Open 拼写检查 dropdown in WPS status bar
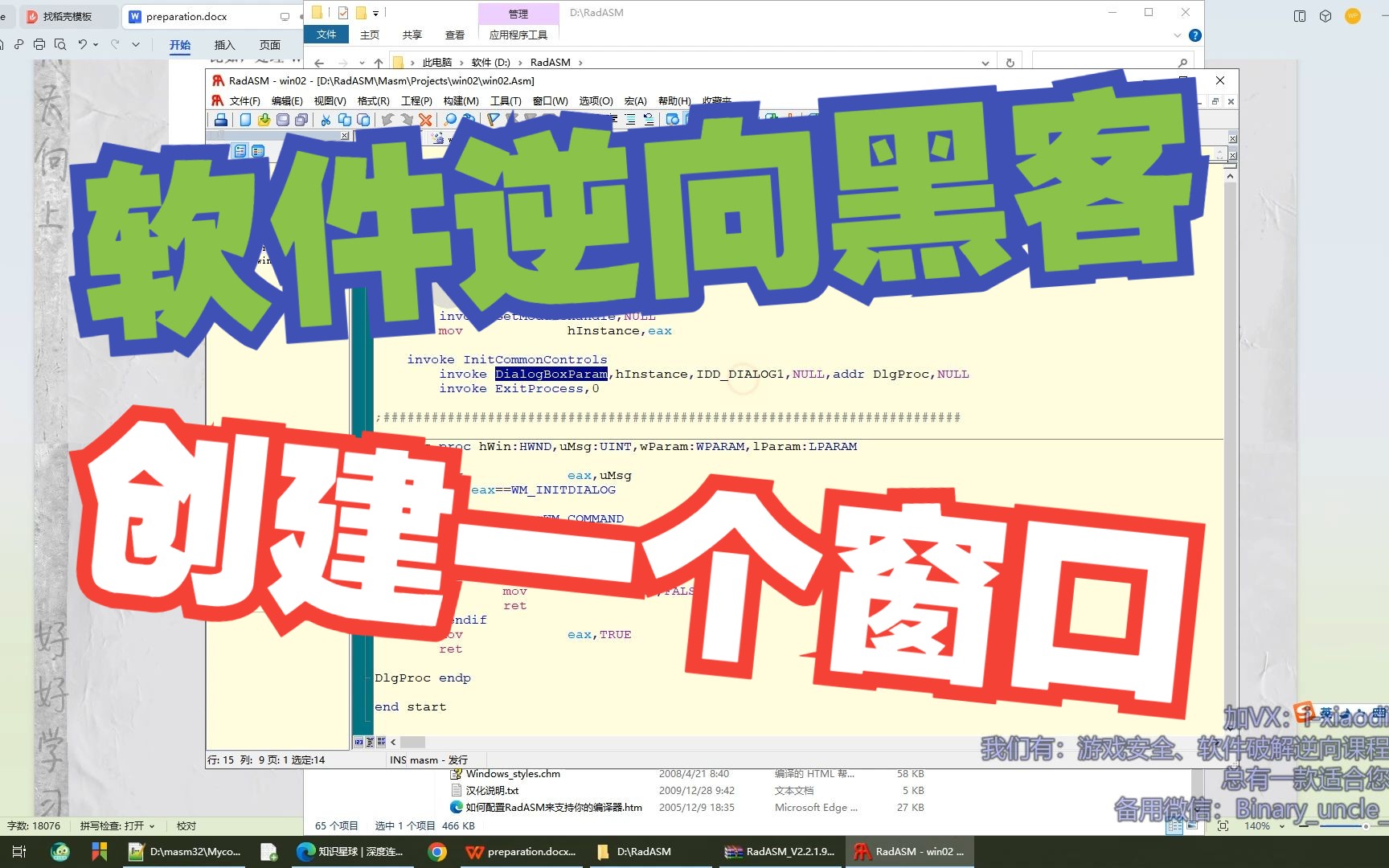The width and height of the screenshot is (1389, 868). (x=117, y=825)
